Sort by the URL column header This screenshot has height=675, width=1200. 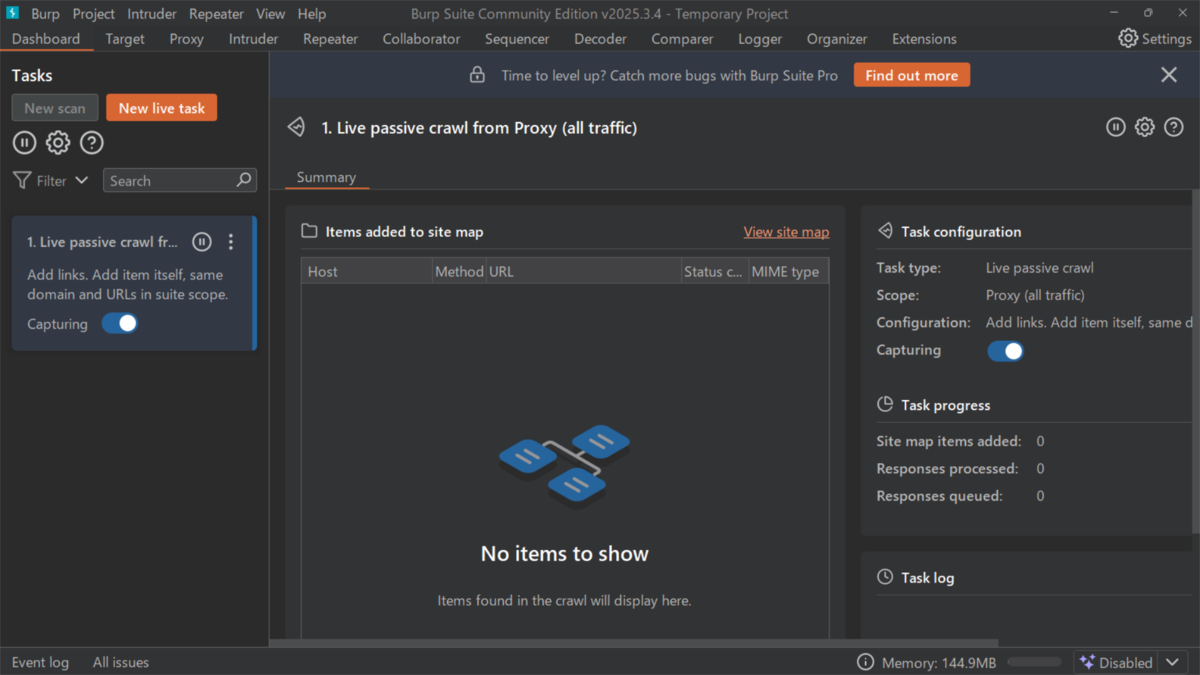(x=583, y=271)
